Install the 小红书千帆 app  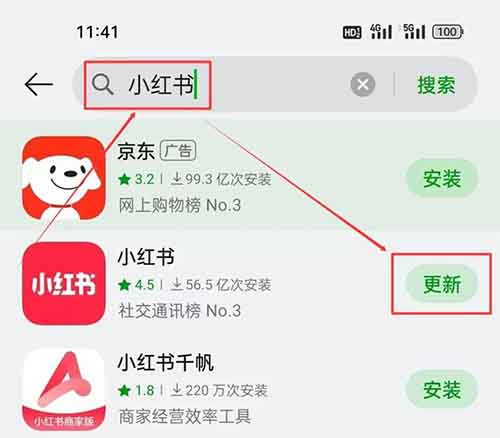(x=442, y=389)
